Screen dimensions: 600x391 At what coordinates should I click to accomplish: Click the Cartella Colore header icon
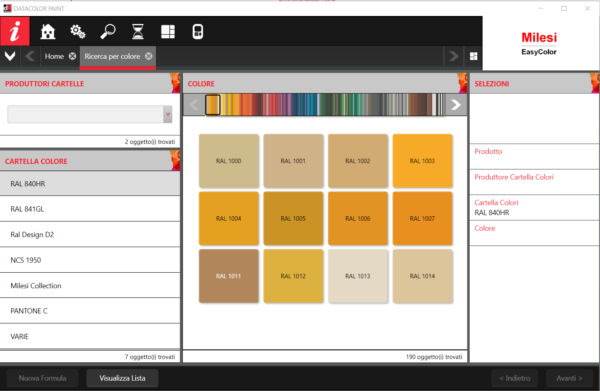point(175,161)
